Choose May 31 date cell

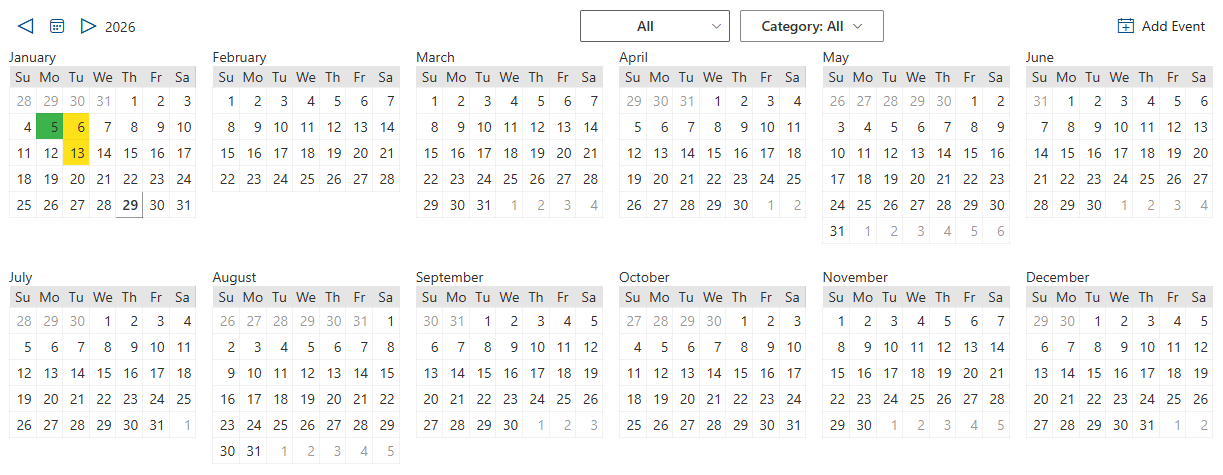coord(837,231)
